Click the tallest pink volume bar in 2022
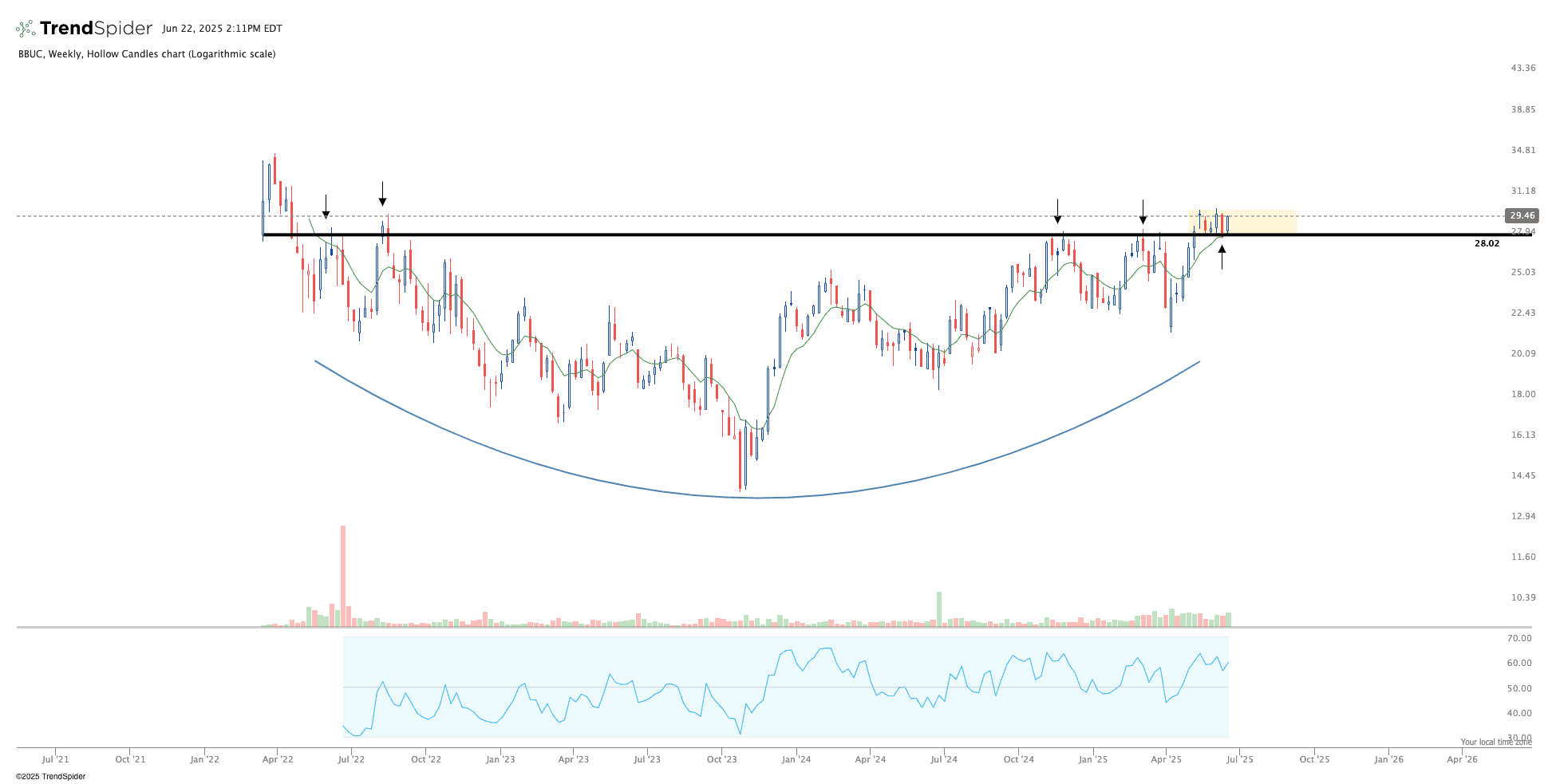This screenshot has height=784, width=1556. point(343,576)
